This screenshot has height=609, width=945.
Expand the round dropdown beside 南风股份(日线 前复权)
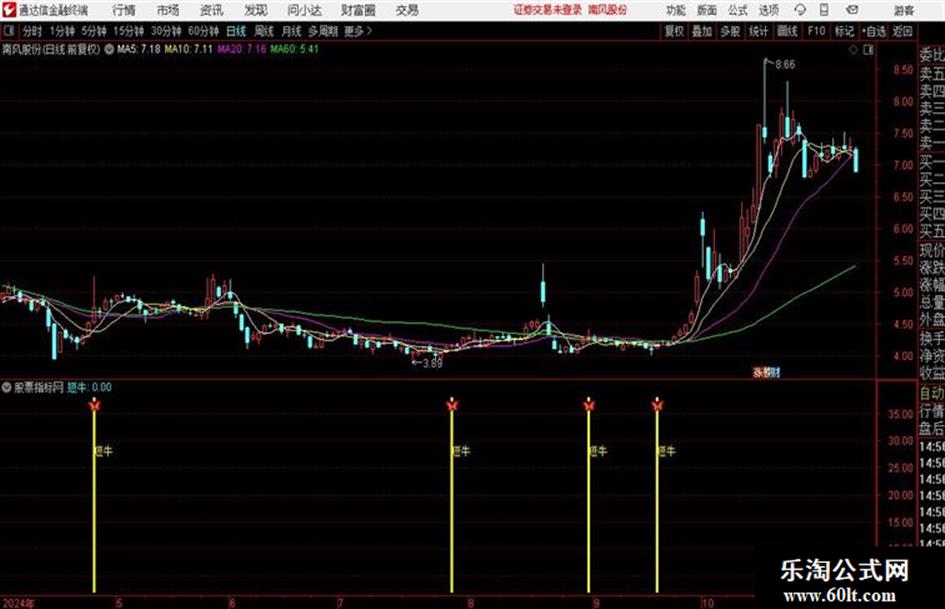[109, 49]
